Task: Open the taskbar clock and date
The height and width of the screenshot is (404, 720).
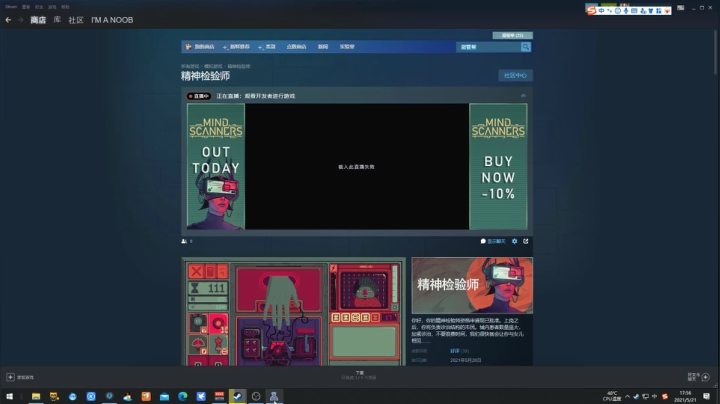Action: tap(685, 396)
